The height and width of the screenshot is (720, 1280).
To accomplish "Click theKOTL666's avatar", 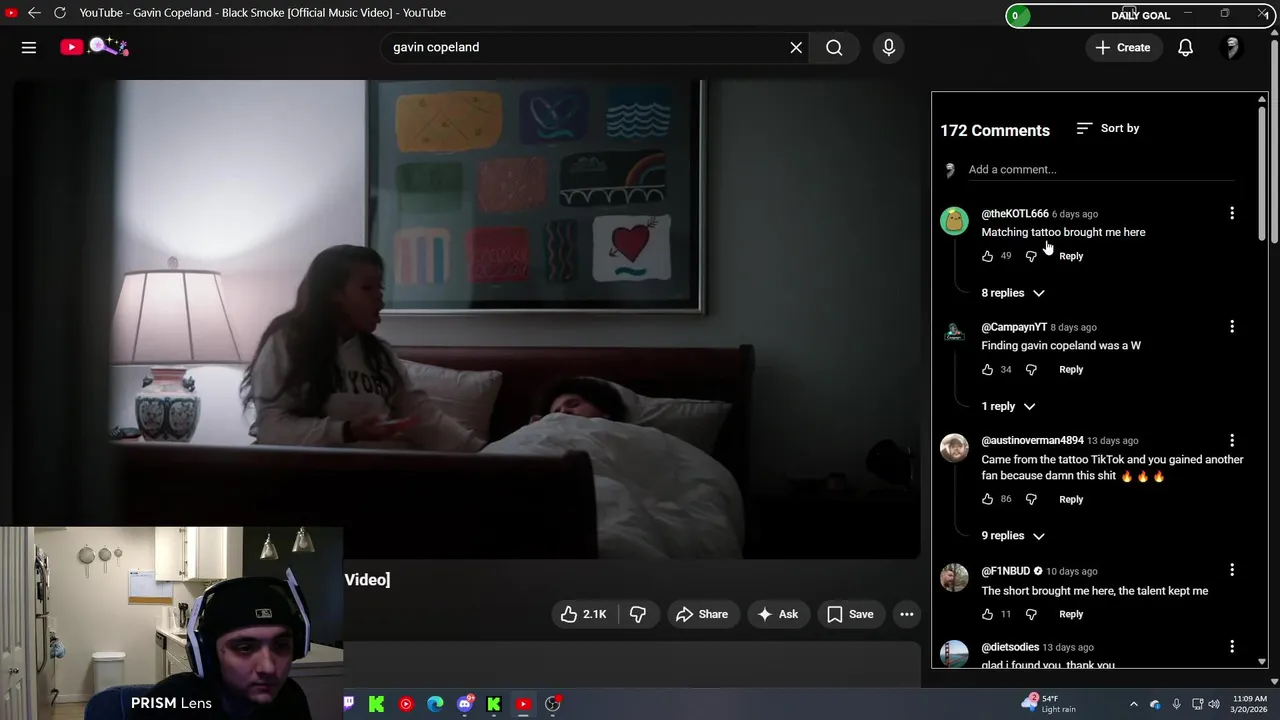I will click(x=954, y=221).
